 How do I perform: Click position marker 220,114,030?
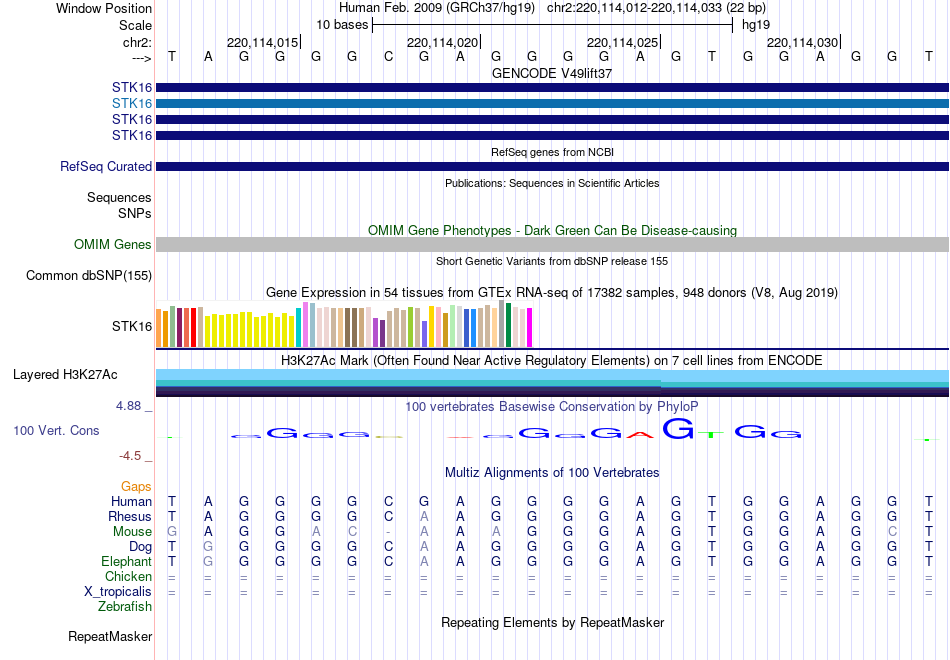click(802, 42)
